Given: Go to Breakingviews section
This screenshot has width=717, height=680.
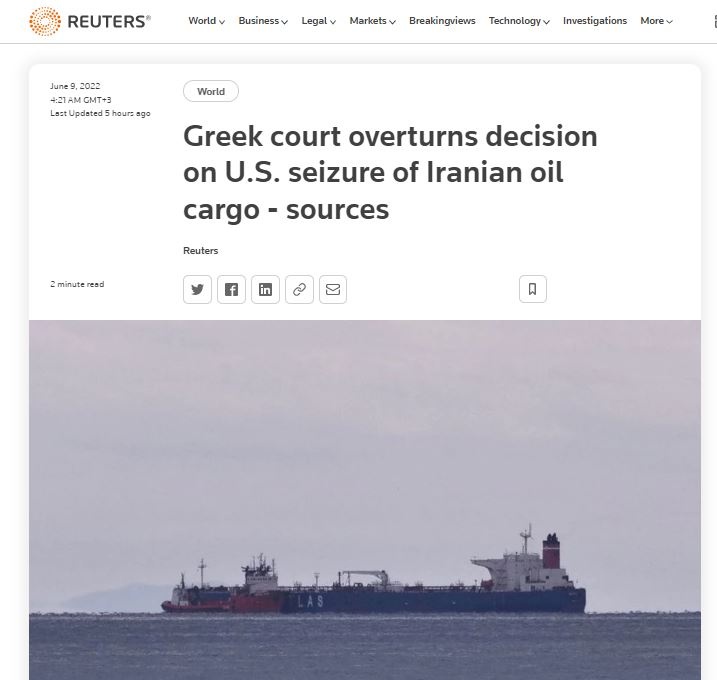Looking at the screenshot, I should (442, 21).
